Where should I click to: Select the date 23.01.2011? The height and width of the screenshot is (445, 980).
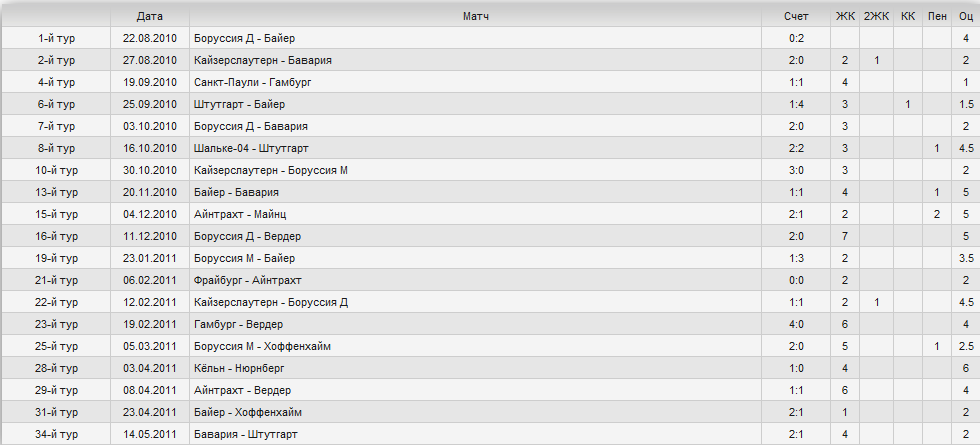click(150, 258)
